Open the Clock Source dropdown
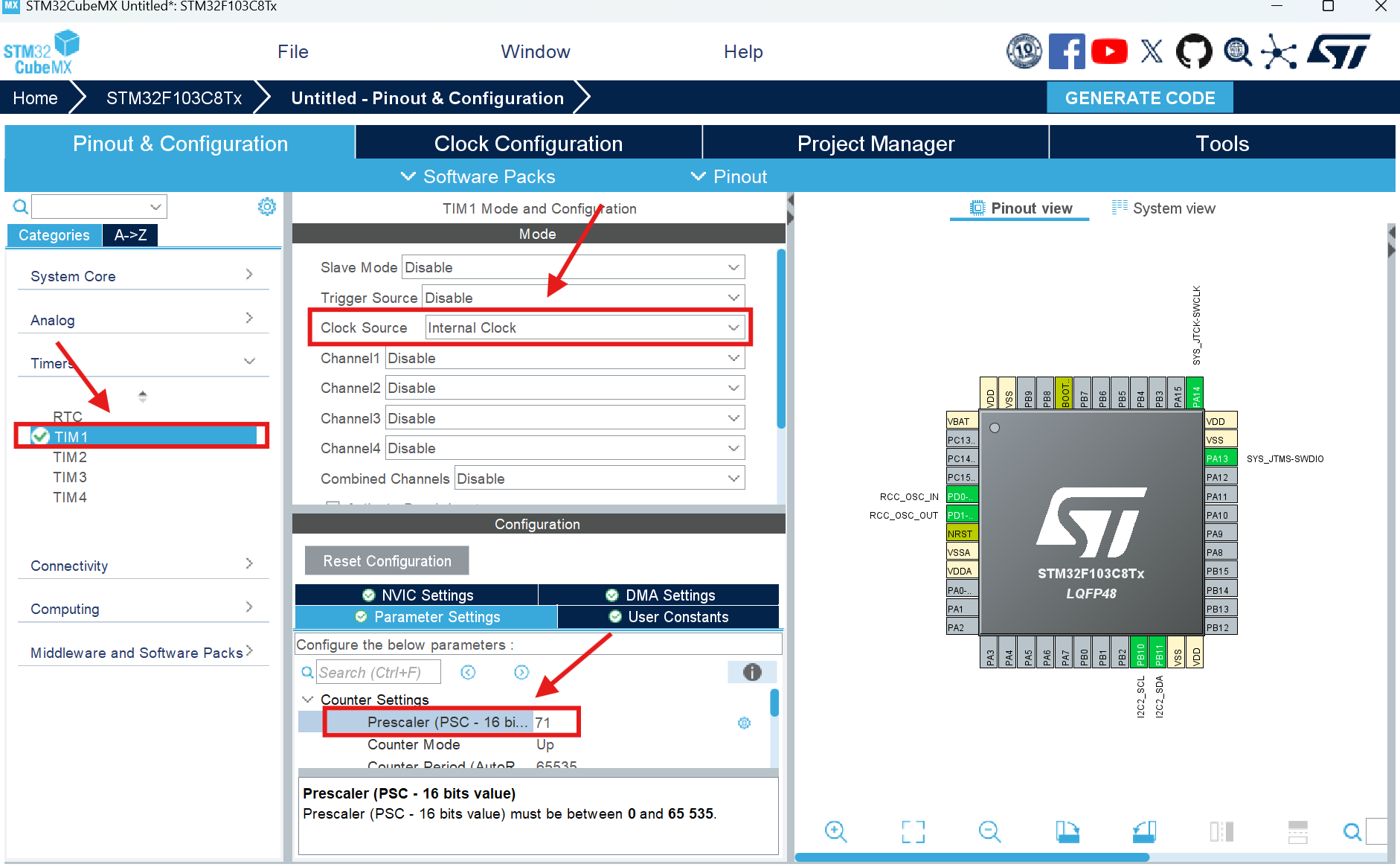The image size is (1400, 867). point(585,327)
